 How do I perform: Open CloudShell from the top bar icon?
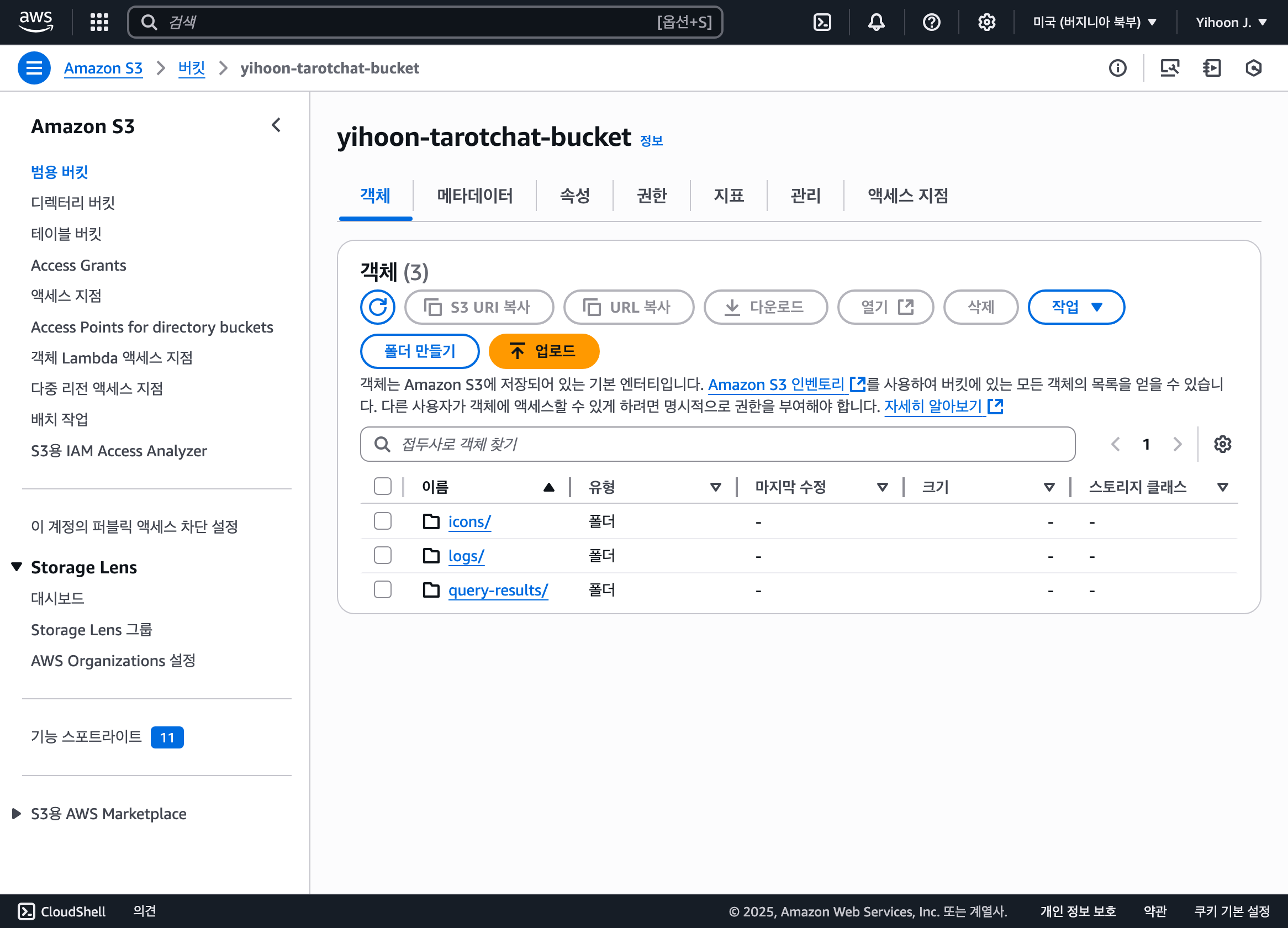pyautogui.click(x=822, y=22)
